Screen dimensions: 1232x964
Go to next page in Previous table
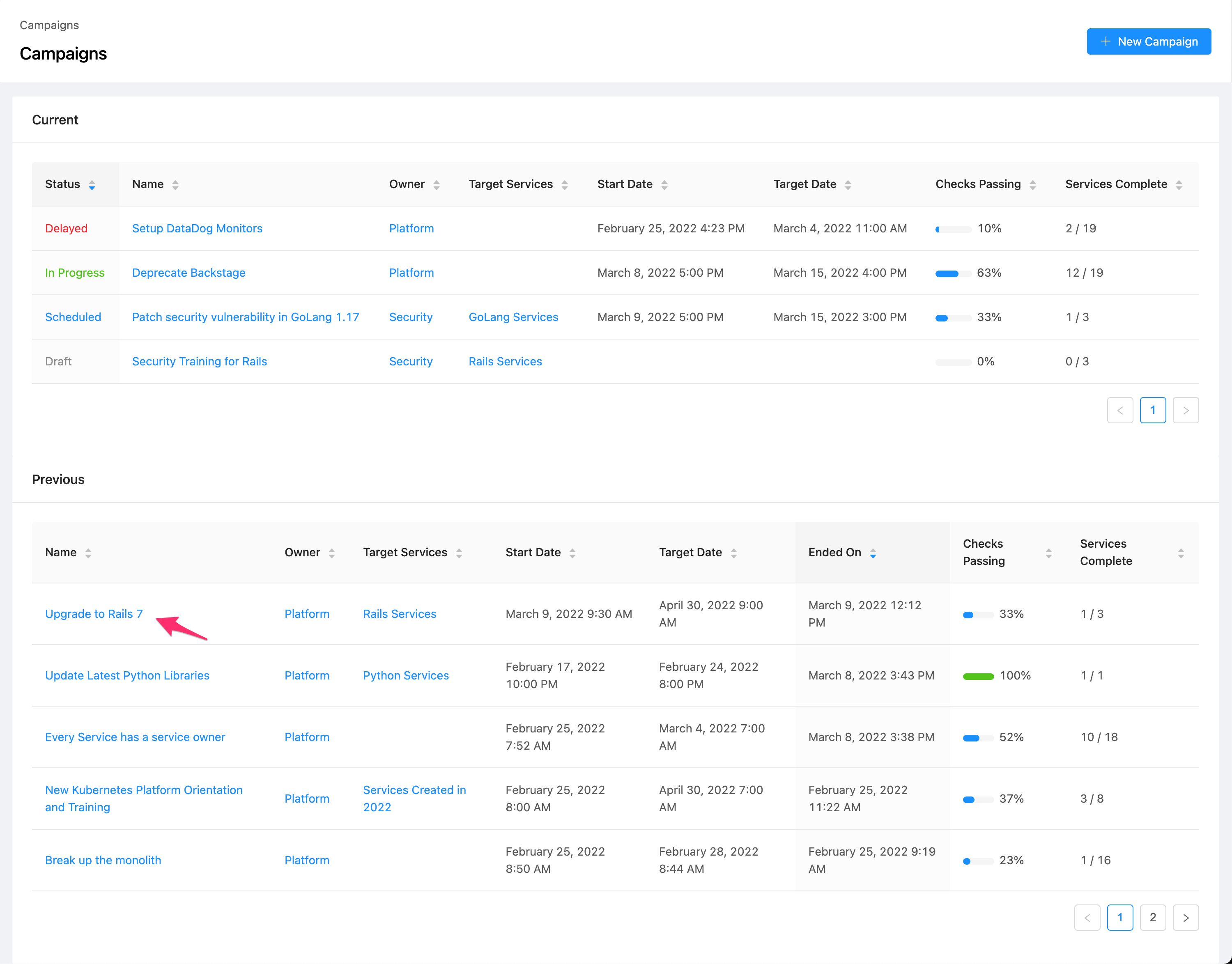[x=1186, y=918]
